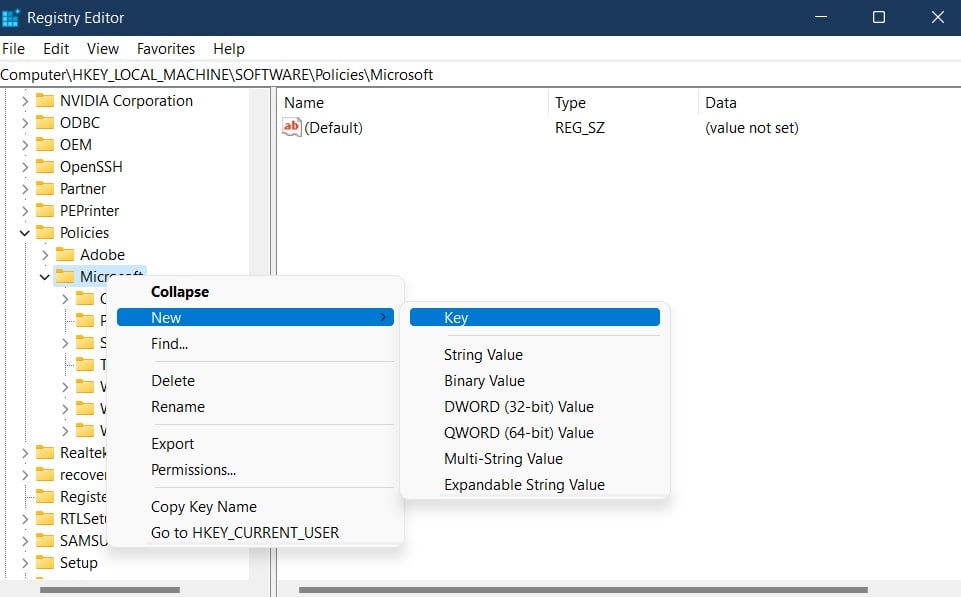Viewport: 961px width, 597px height.
Task: Expand the ODBC key
Action: pyautogui.click(x=25, y=123)
